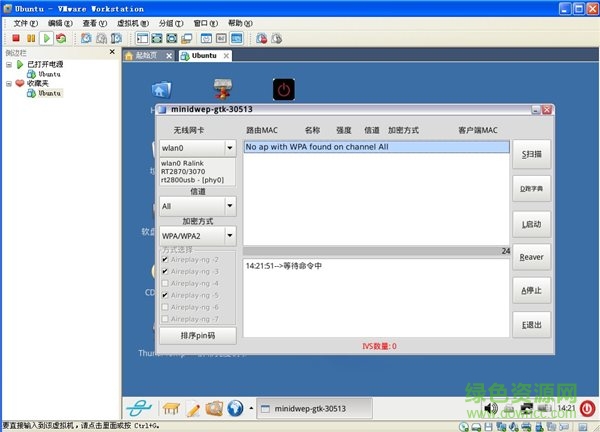Toggle the Aireplay-ng -2 checkbox
The width and height of the screenshot is (600, 432).
point(165,259)
